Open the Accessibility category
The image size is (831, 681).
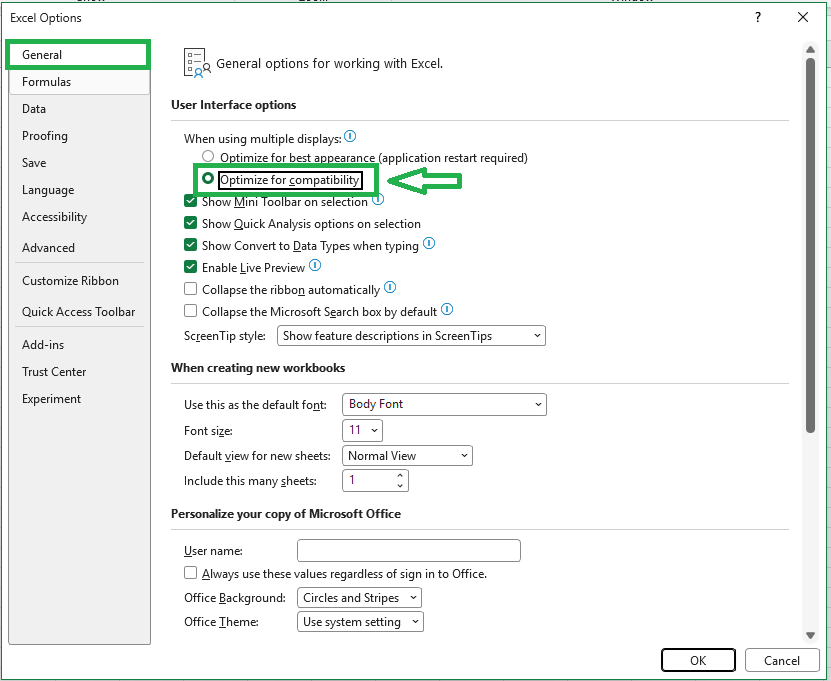[79, 217]
